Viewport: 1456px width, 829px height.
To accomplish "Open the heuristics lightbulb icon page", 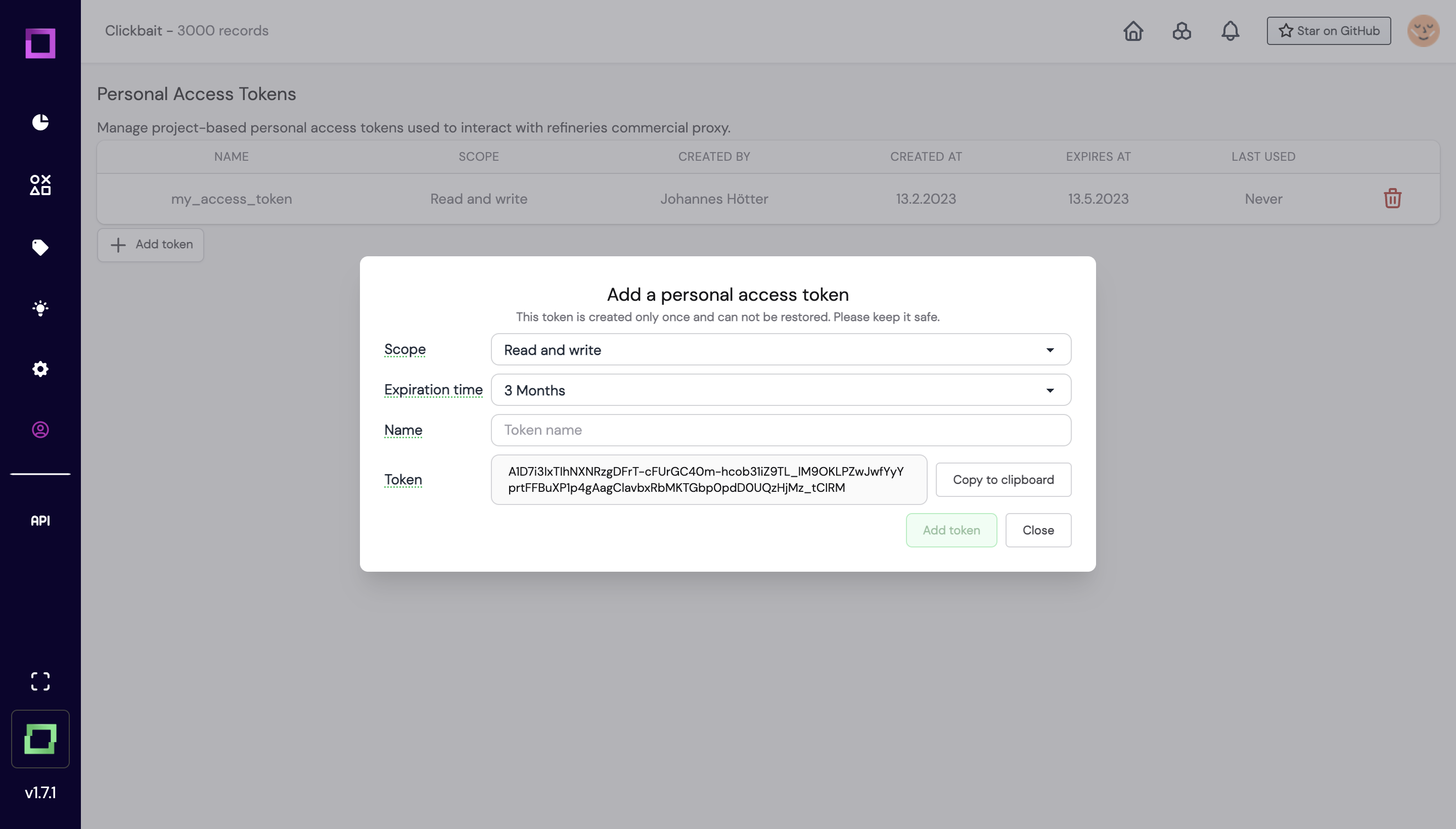I will (x=40, y=308).
